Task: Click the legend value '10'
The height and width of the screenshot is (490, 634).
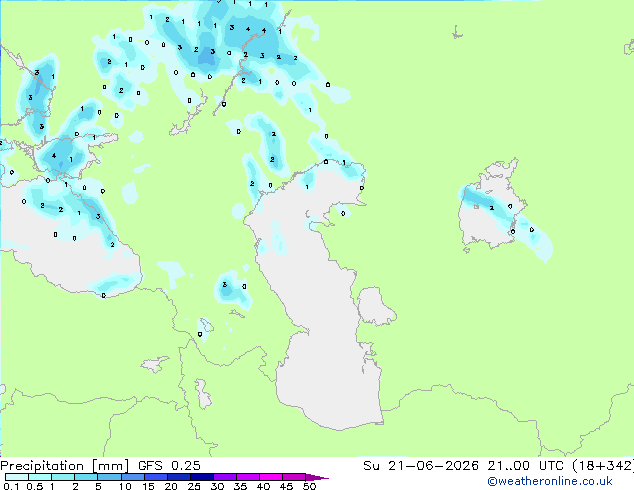Action: 125,486
